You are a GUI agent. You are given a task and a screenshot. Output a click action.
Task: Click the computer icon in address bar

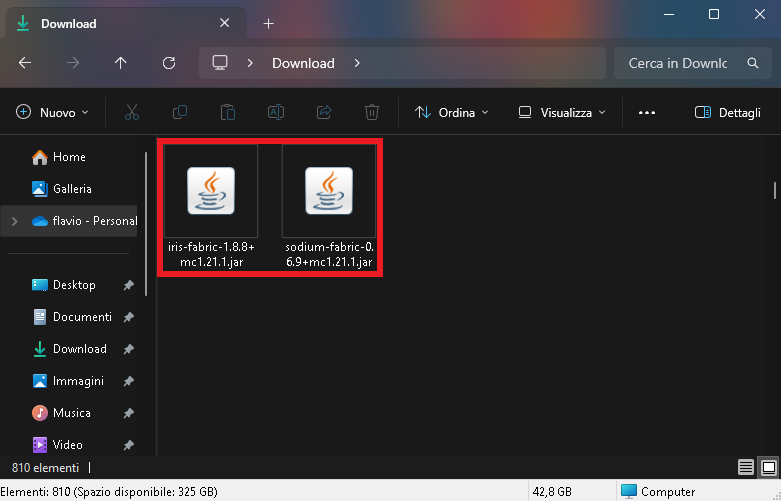pyautogui.click(x=220, y=63)
